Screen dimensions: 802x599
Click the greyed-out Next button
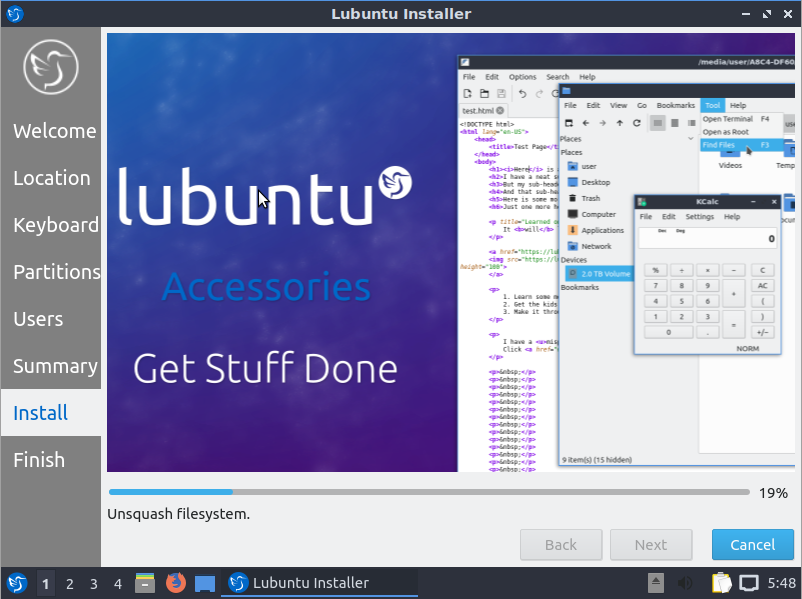point(650,545)
